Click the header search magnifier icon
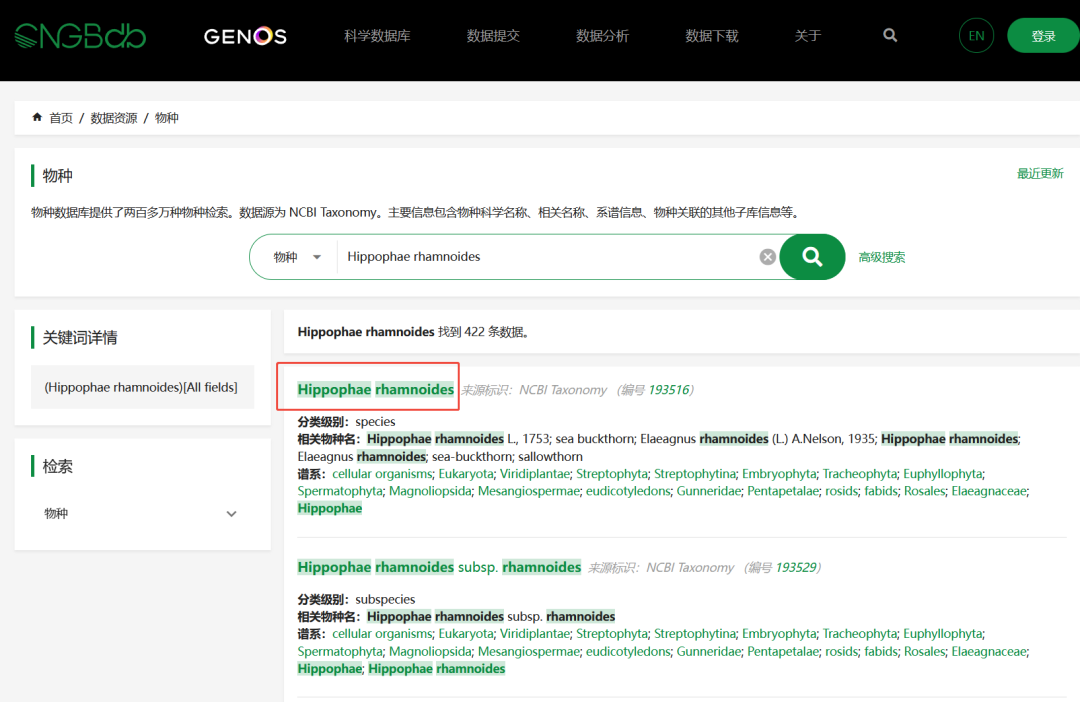The image size is (1080, 702). point(890,35)
